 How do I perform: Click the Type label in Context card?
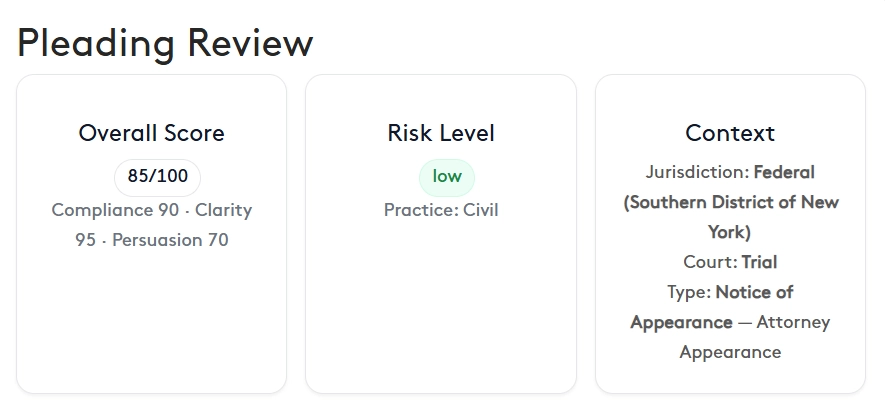pyautogui.click(x=689, y=292)
